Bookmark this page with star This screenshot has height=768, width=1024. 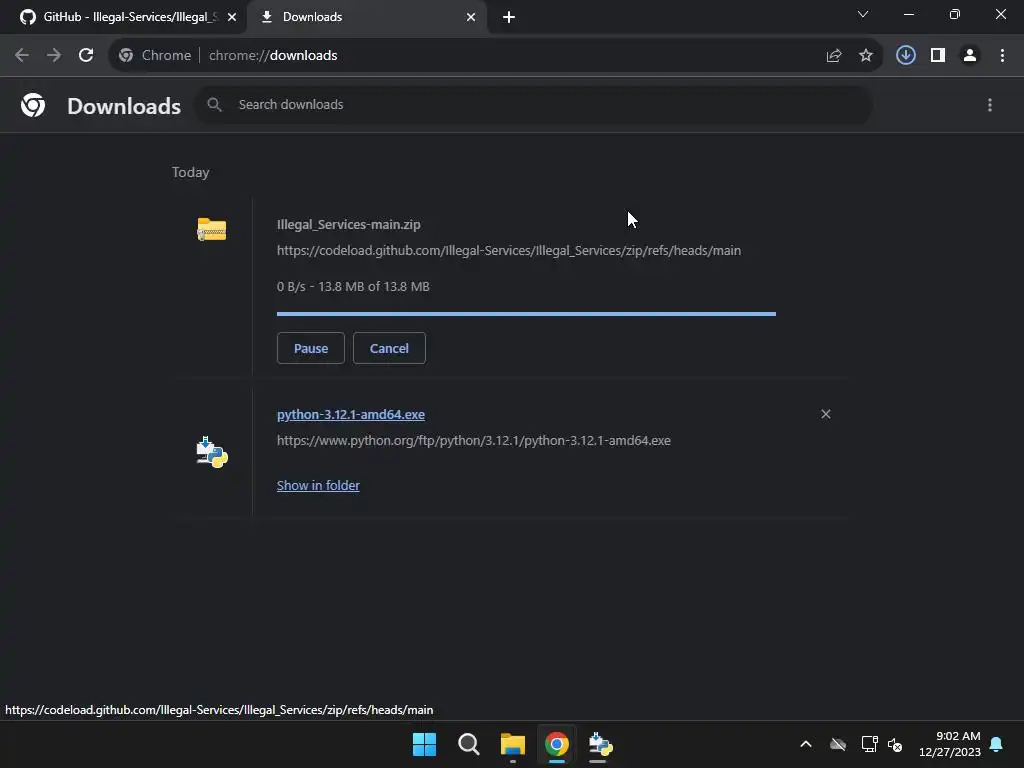coord(866,56)
